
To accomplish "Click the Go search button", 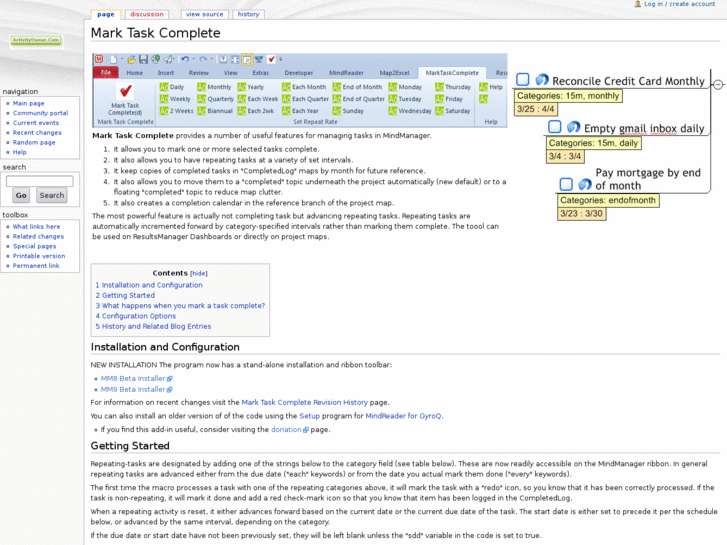I will 21,195.
